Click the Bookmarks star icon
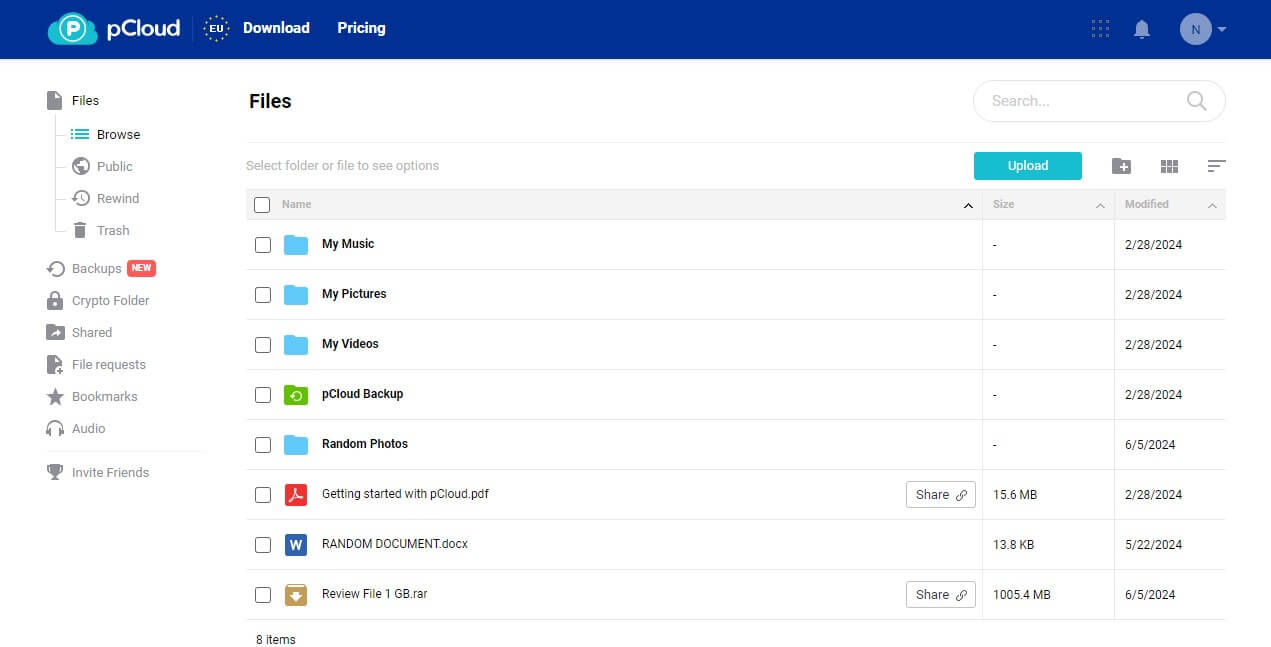Viewport: 1271px width, 647px height. click(x=55, y=396)
